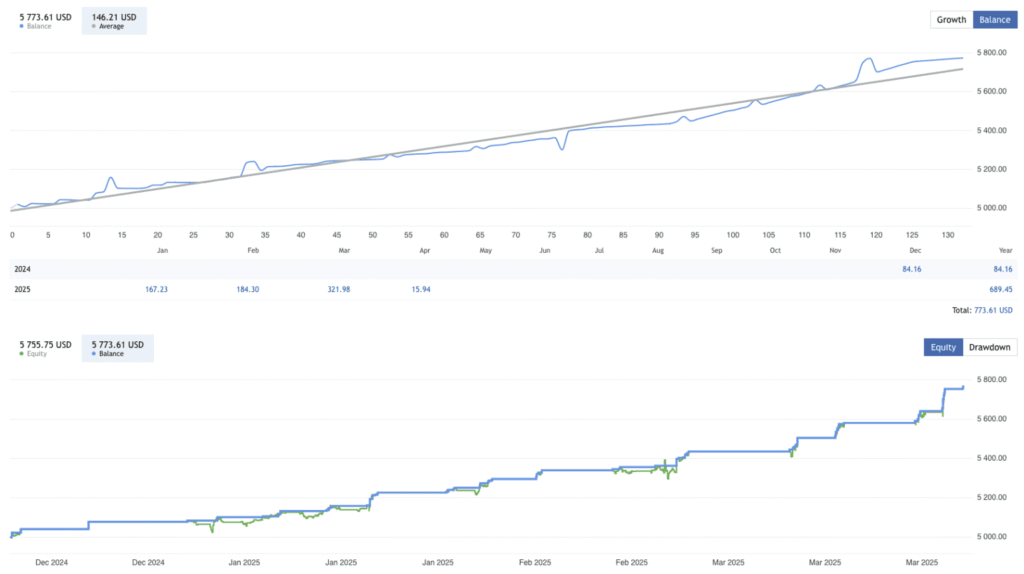This screenshot has width=1024, height=574.
Task: Toggle the Equity 5 755.75 USD legend series
Action: (42, 348)
